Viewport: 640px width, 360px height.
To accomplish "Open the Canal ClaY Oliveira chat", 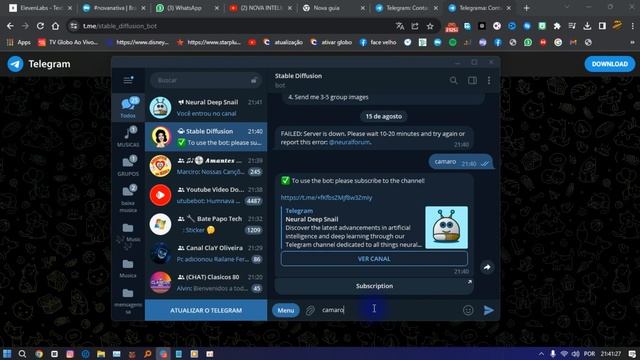I will (x=206, y=253).
